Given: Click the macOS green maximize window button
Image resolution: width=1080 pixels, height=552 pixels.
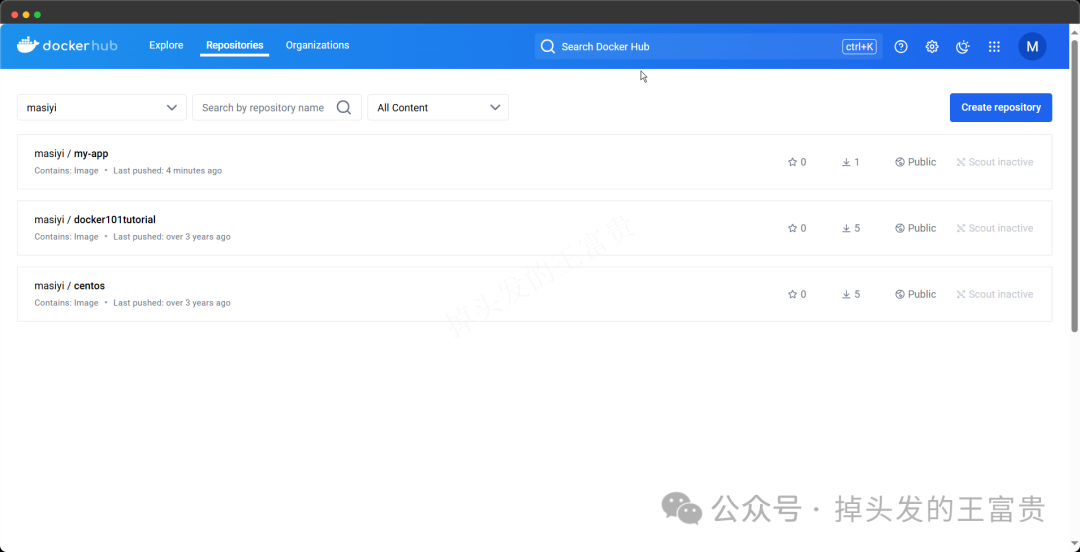Looking at the screenshot, I should click(x=37, y=14).
